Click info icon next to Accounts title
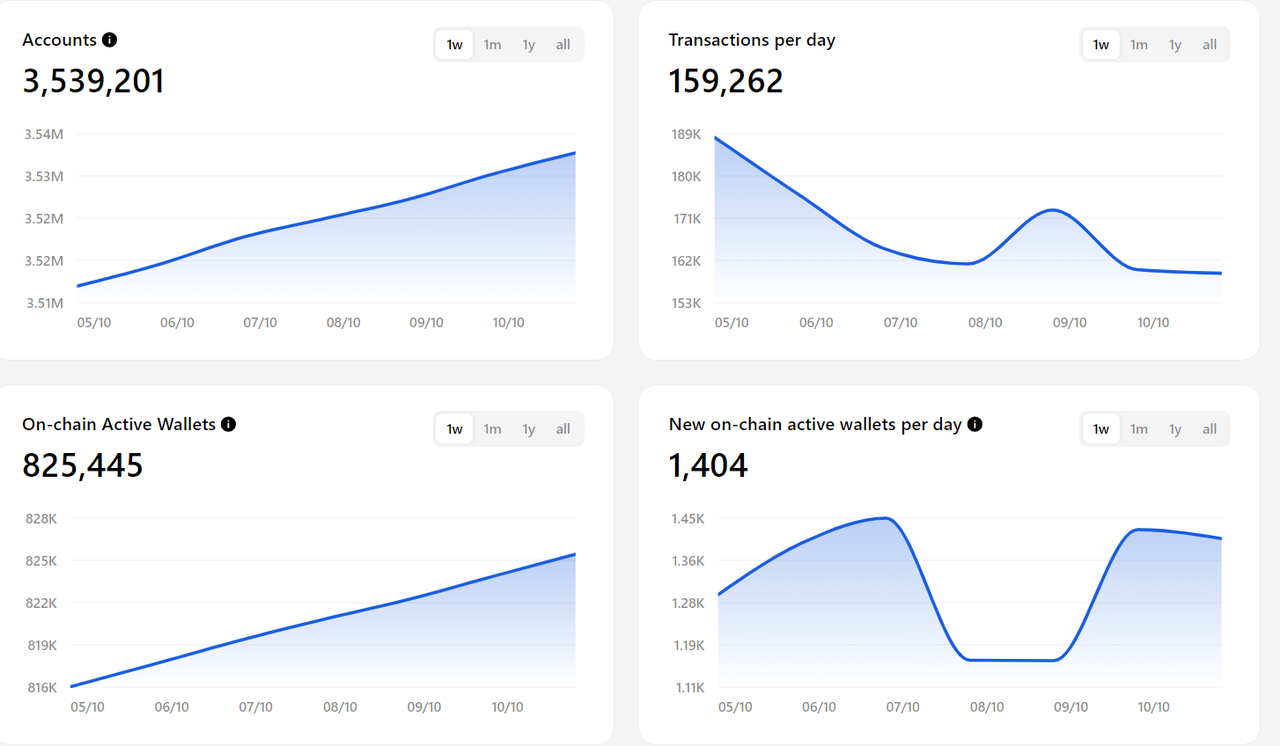This screenshot has height=746, width=1280. [110, 40]
